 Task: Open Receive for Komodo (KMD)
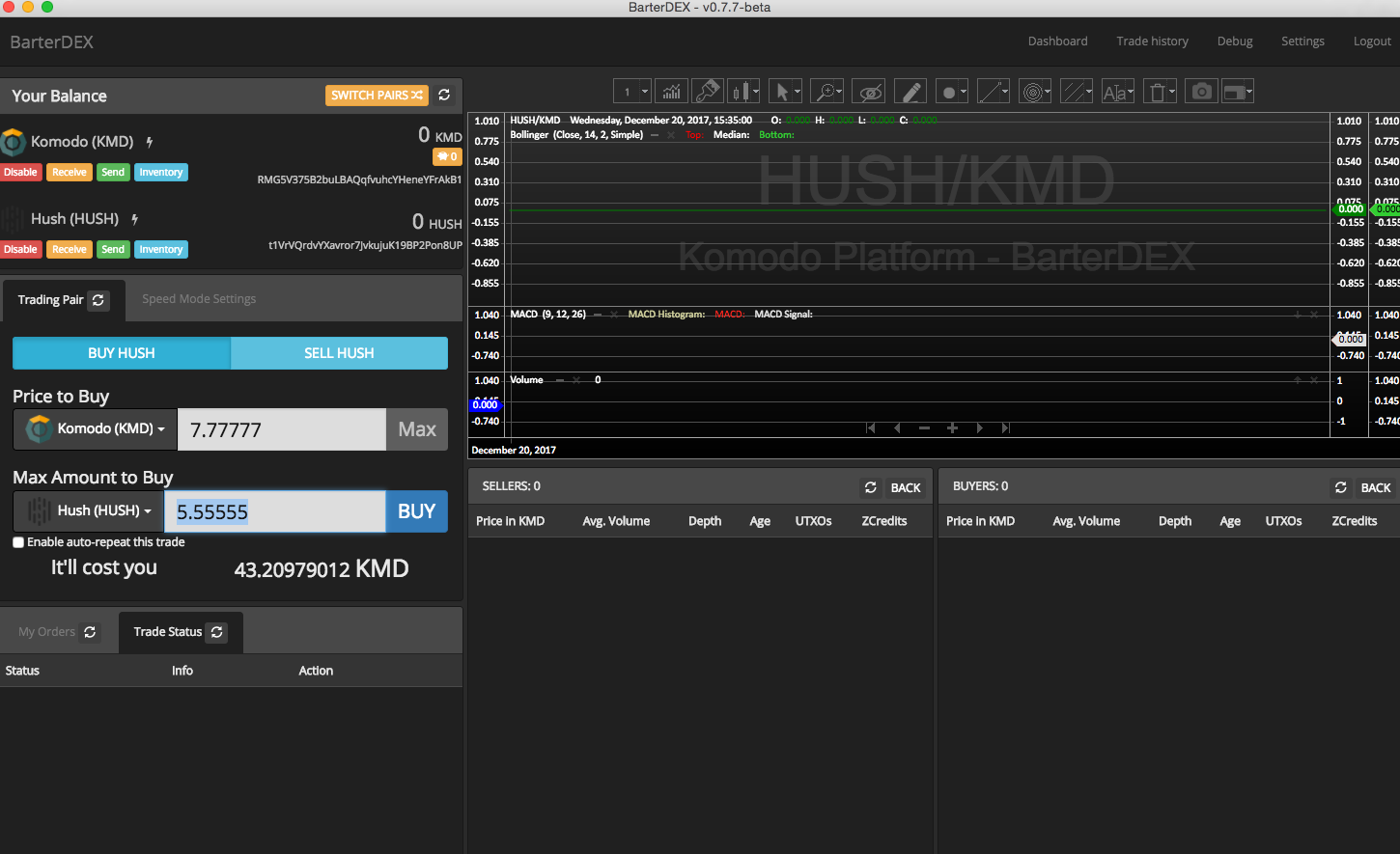pyautogui.click(x=69, y=173)
